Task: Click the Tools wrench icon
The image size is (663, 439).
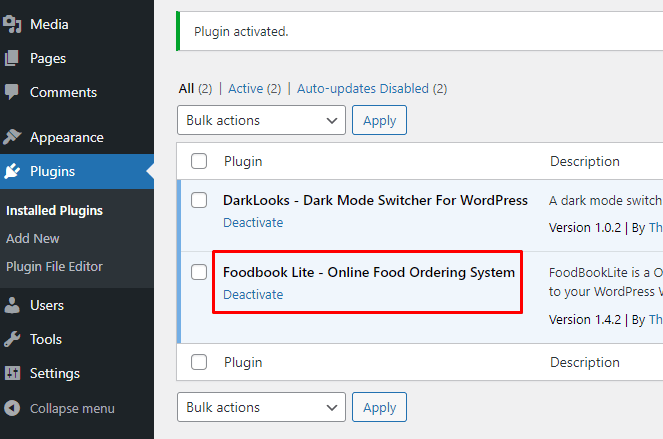Action: (12, 339)
